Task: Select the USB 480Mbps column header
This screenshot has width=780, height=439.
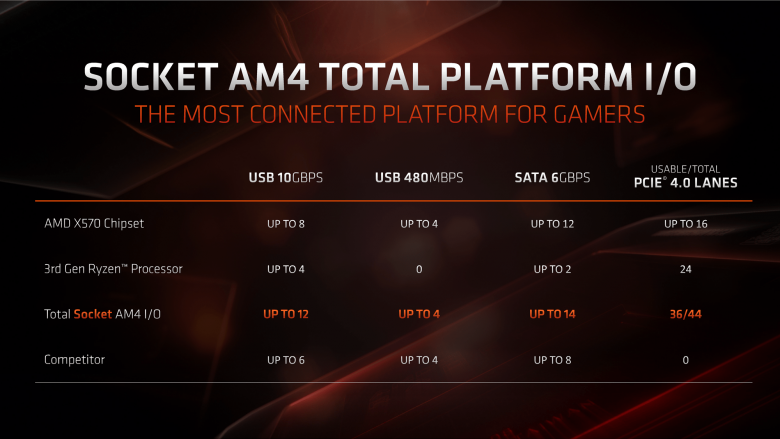Action: point(419,177)
